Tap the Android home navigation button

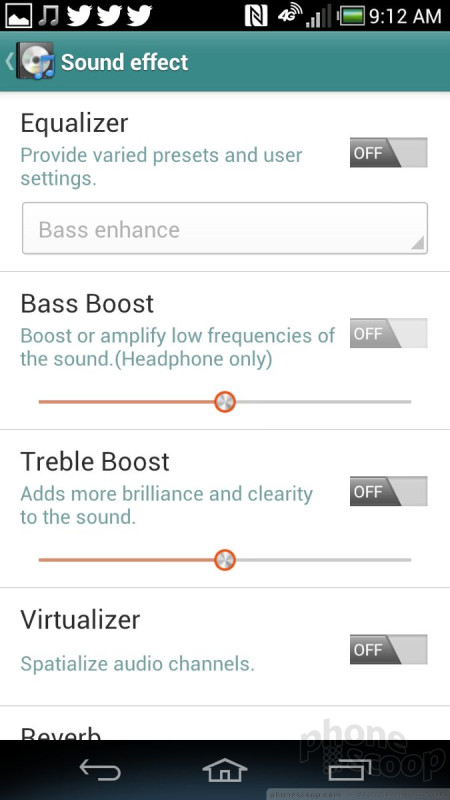pos(225,770)
